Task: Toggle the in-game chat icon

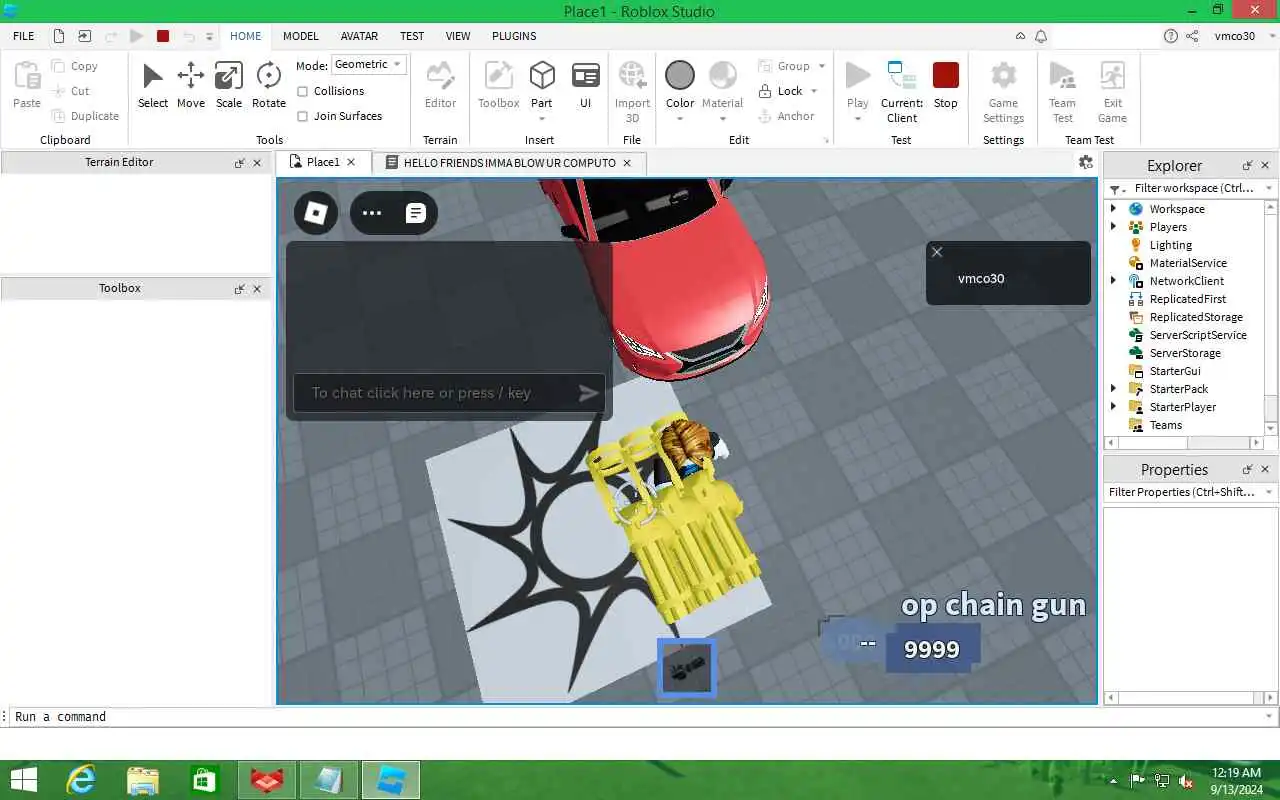Action: (x=416, y=213)
